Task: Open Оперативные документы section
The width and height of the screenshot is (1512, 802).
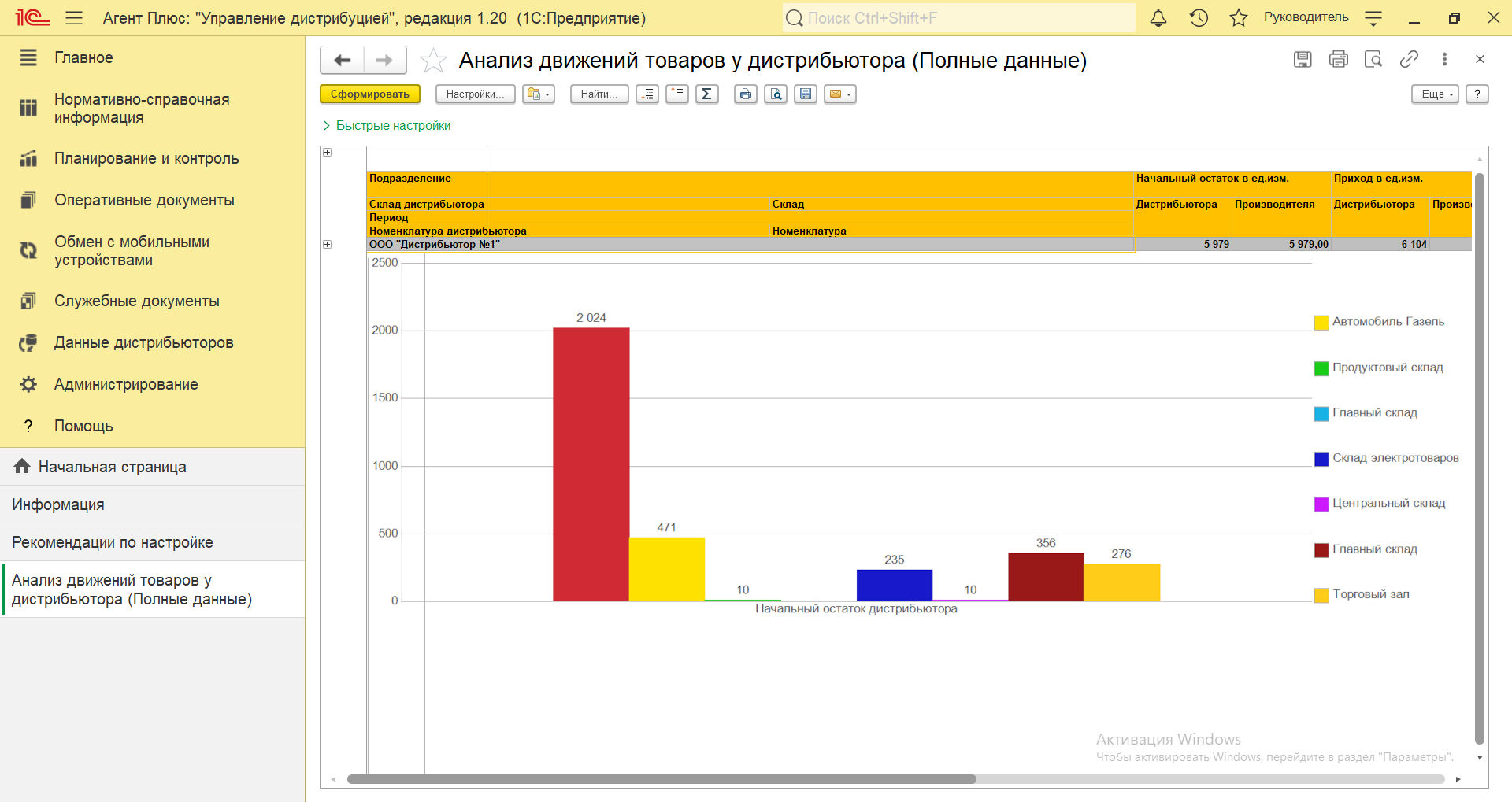Action: pyautogui.click(x=152, y=200)
